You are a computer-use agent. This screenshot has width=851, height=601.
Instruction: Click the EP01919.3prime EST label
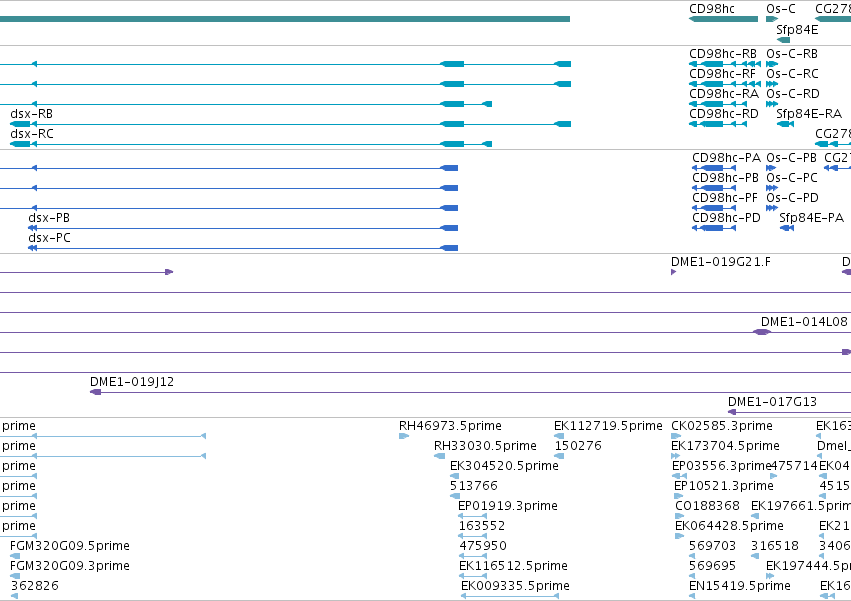coord(507,506)
